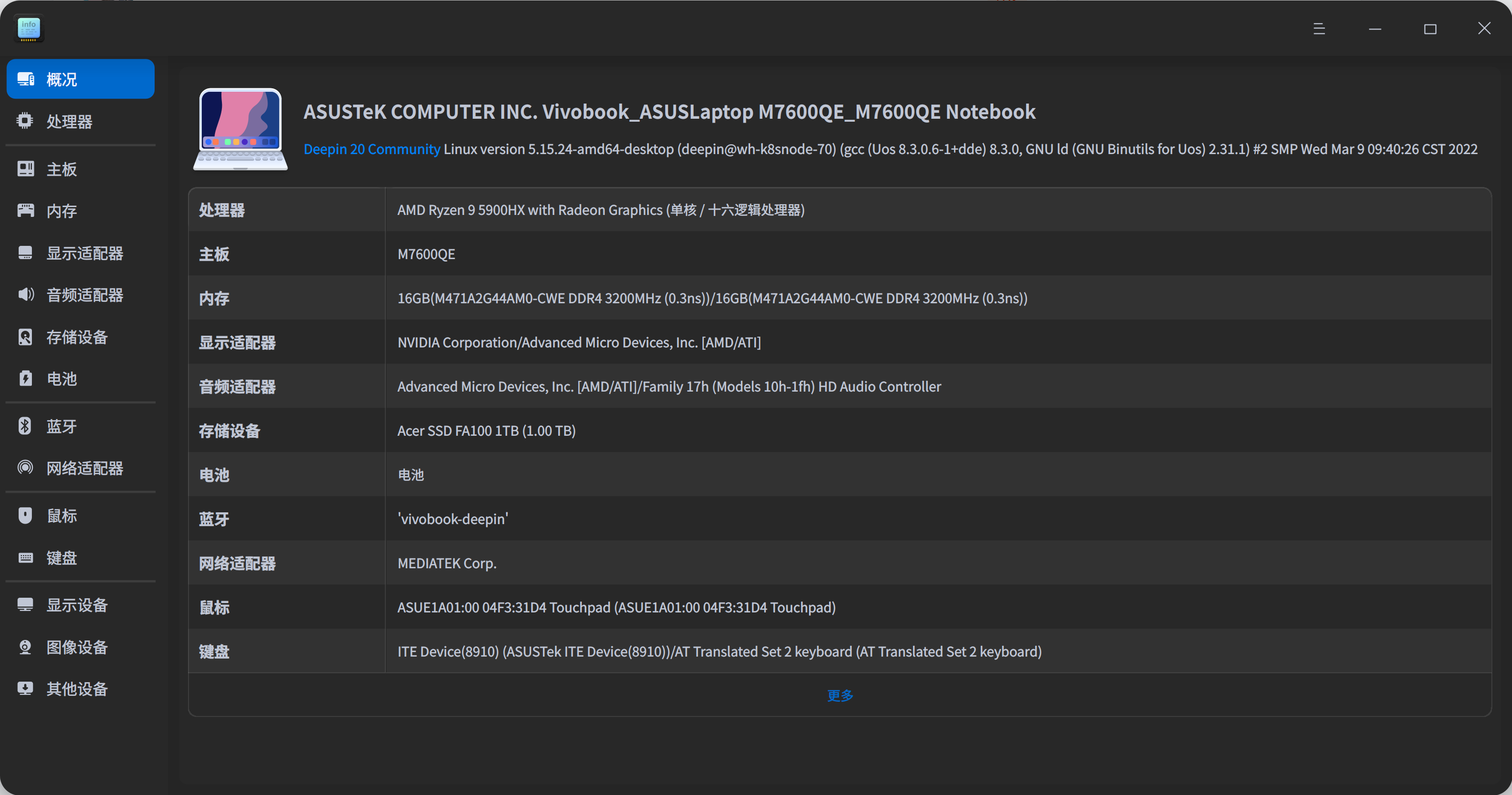Open the processor icon in the sidebar
Viewport: 1512px width, 795px height.
pyautogui.click(x=25, y=121)
